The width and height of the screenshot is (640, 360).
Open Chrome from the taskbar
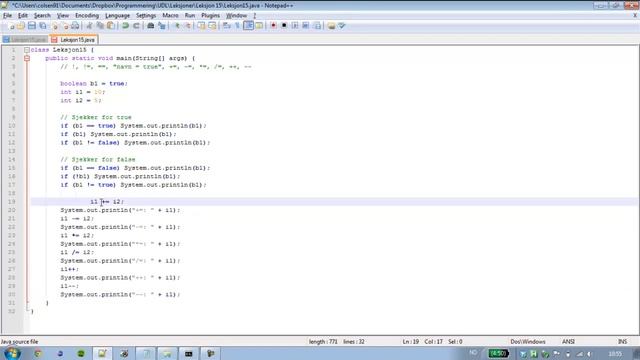coord(38,353)
